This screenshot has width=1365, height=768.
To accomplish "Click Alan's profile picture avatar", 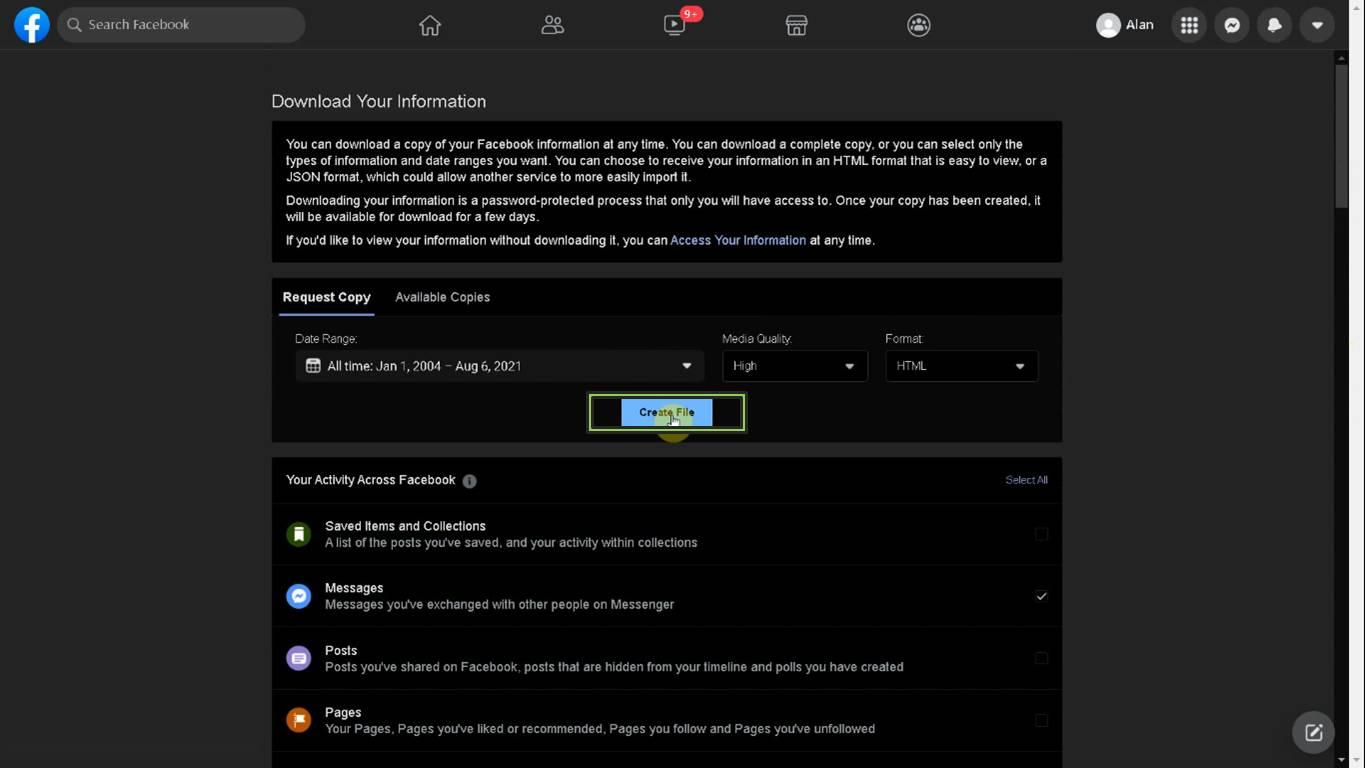I will 1108,25.
